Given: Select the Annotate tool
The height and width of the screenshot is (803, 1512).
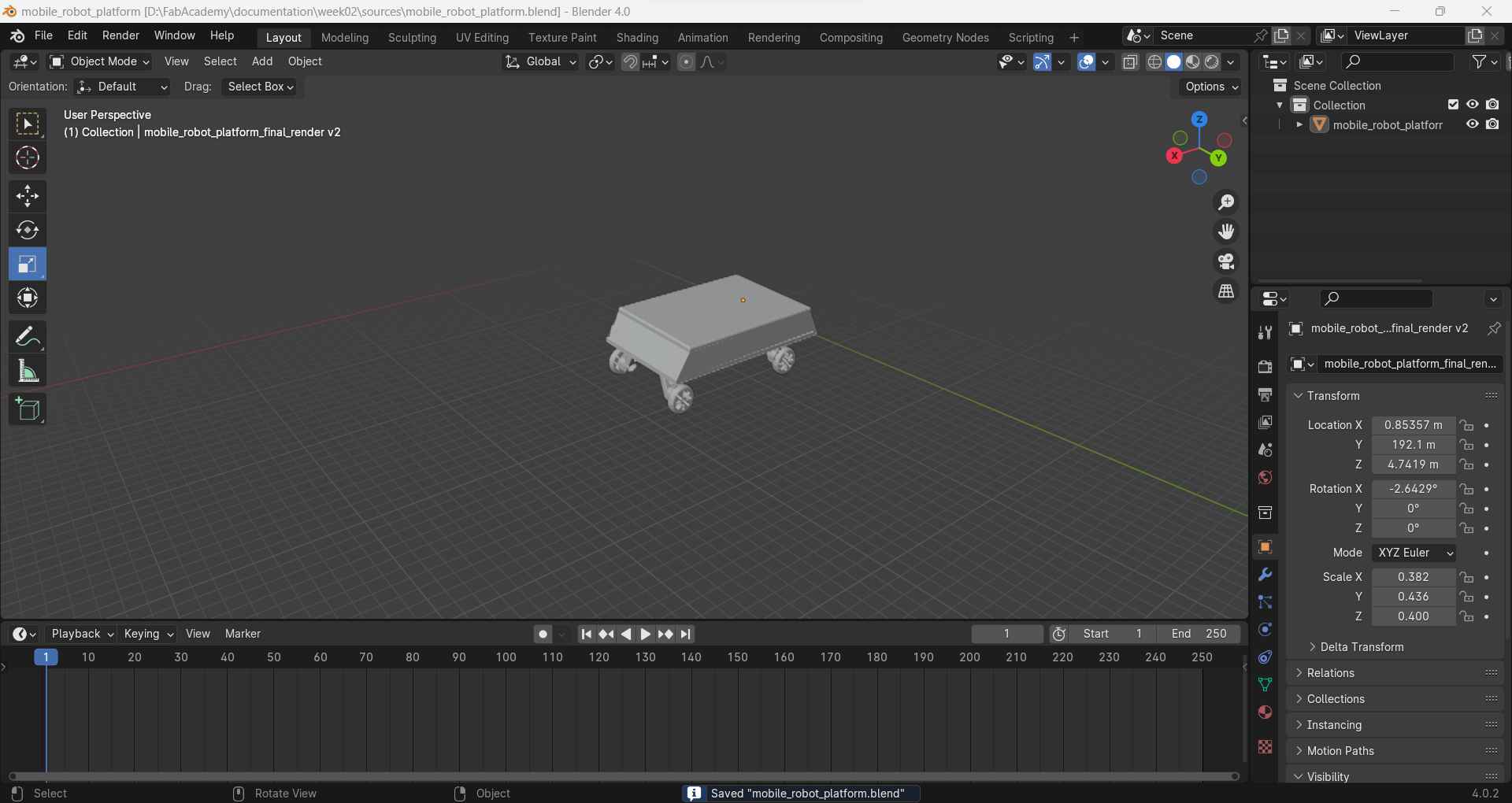Looking at the screenshot, I should click(x=28, y=337).
